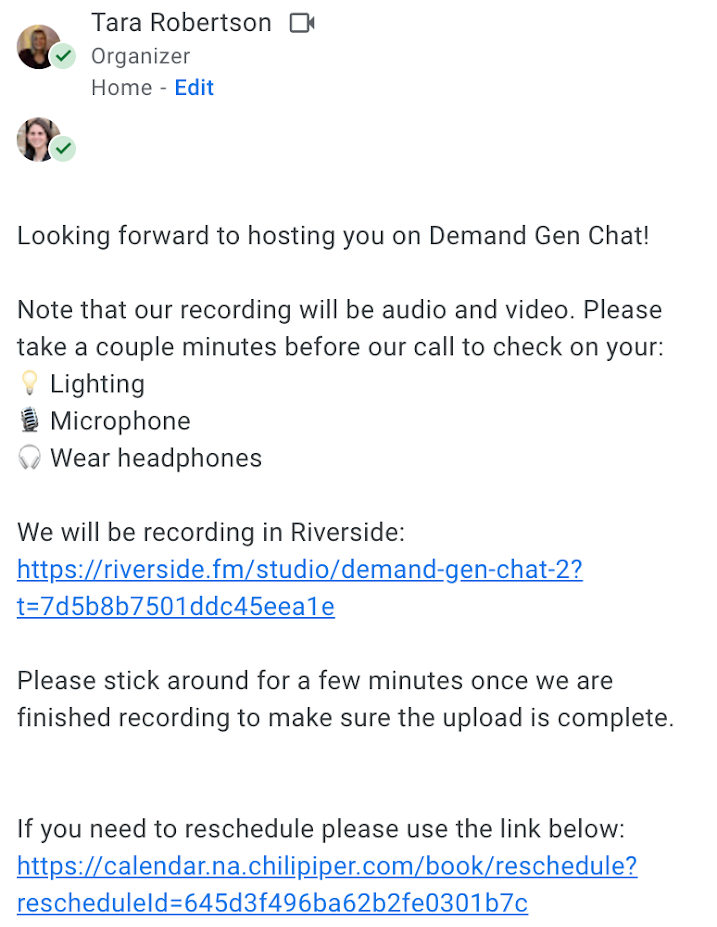
Task: Click the green checkmark badge on second attendee
Action: (x=64, y=149)
